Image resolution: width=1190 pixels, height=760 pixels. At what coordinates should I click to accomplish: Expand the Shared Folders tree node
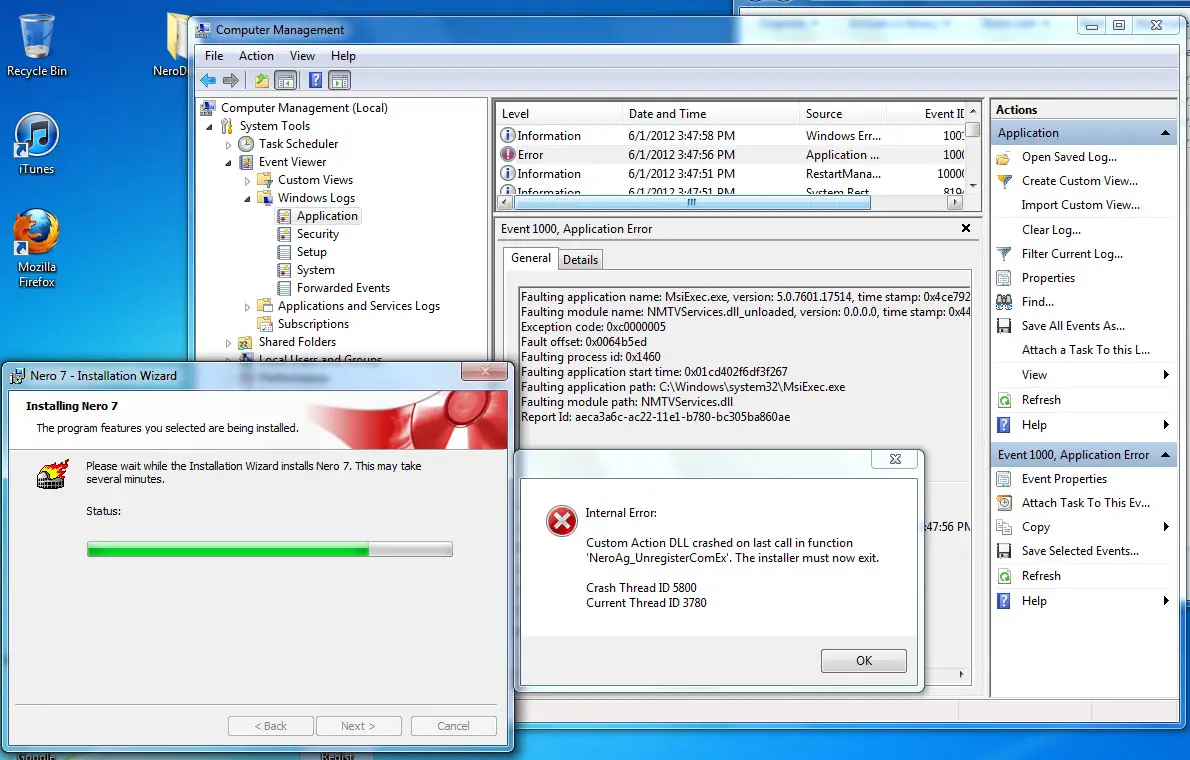[228, 343]
